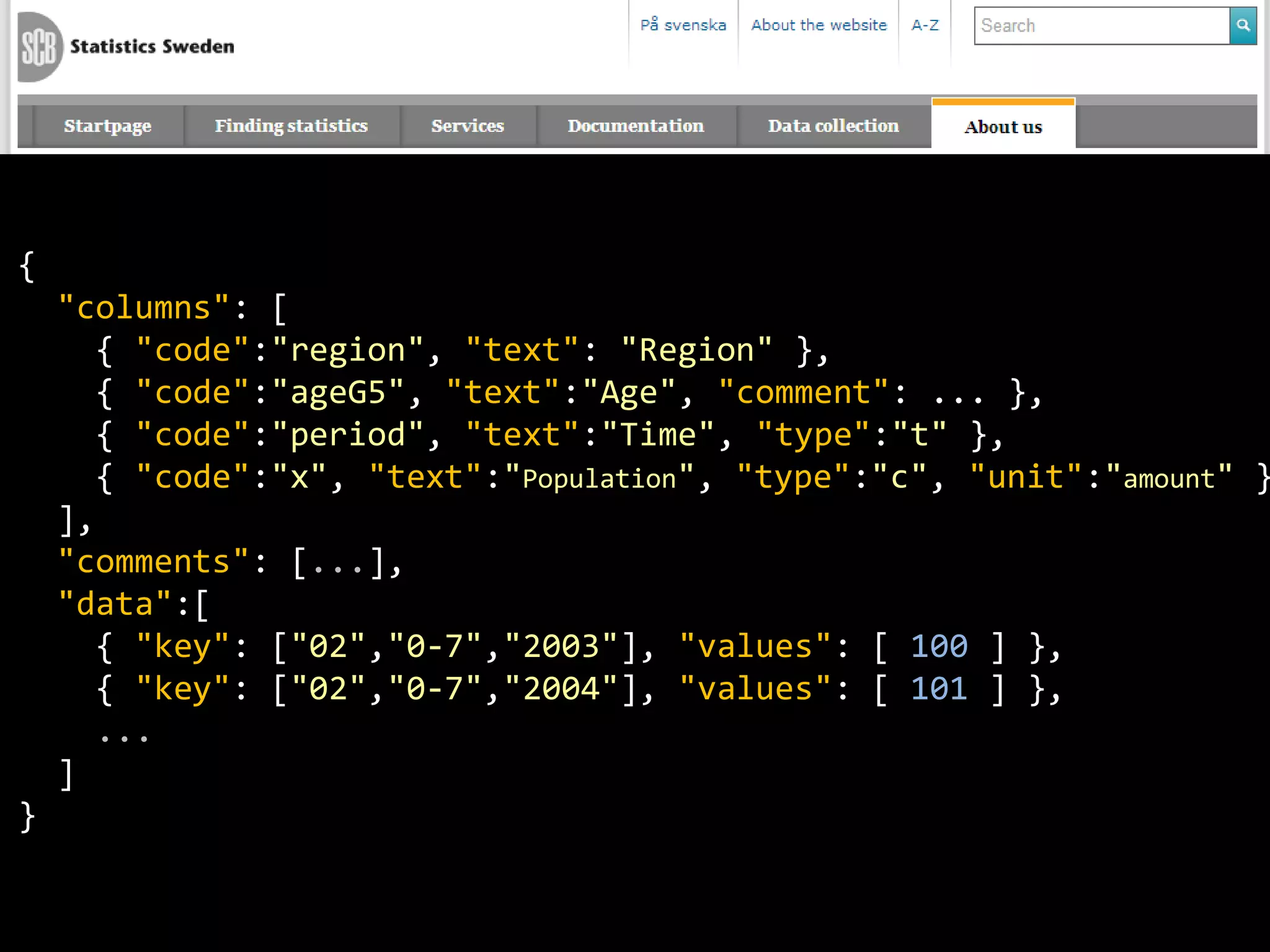
Task: Open the Data collection tab
Action: [x=833, y=126]
